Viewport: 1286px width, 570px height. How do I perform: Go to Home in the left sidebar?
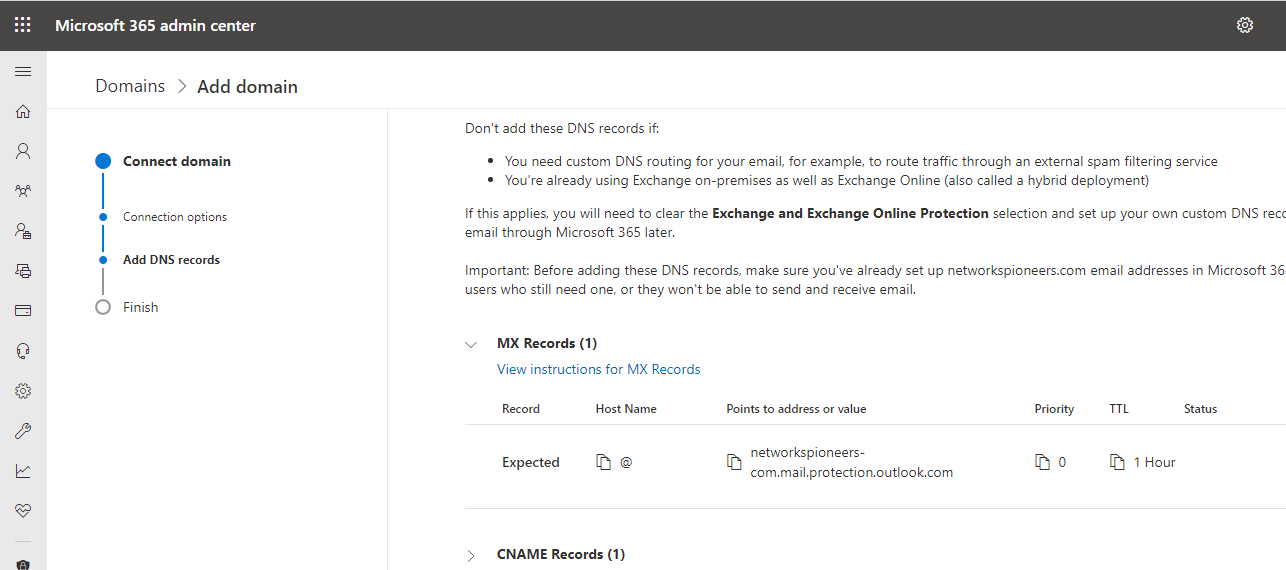(x=23, y=111)
